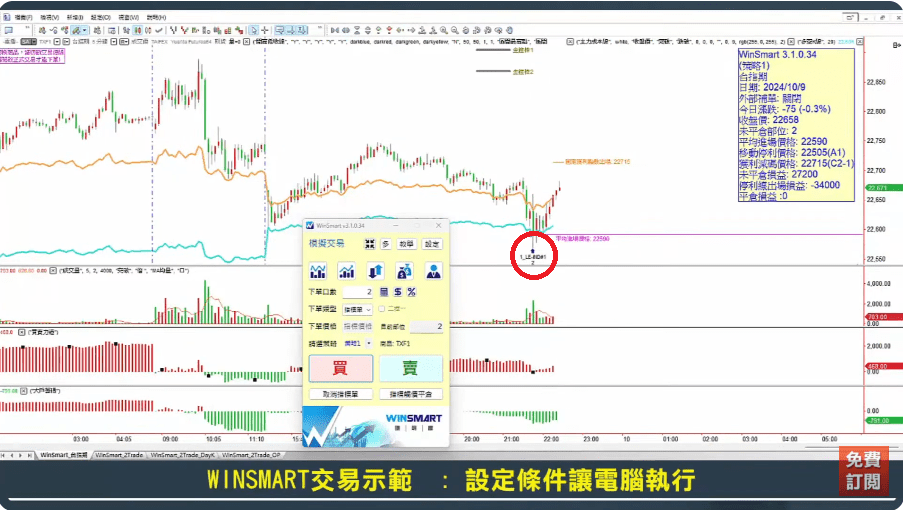Open the 教學 tutorial button

point(407,244)
